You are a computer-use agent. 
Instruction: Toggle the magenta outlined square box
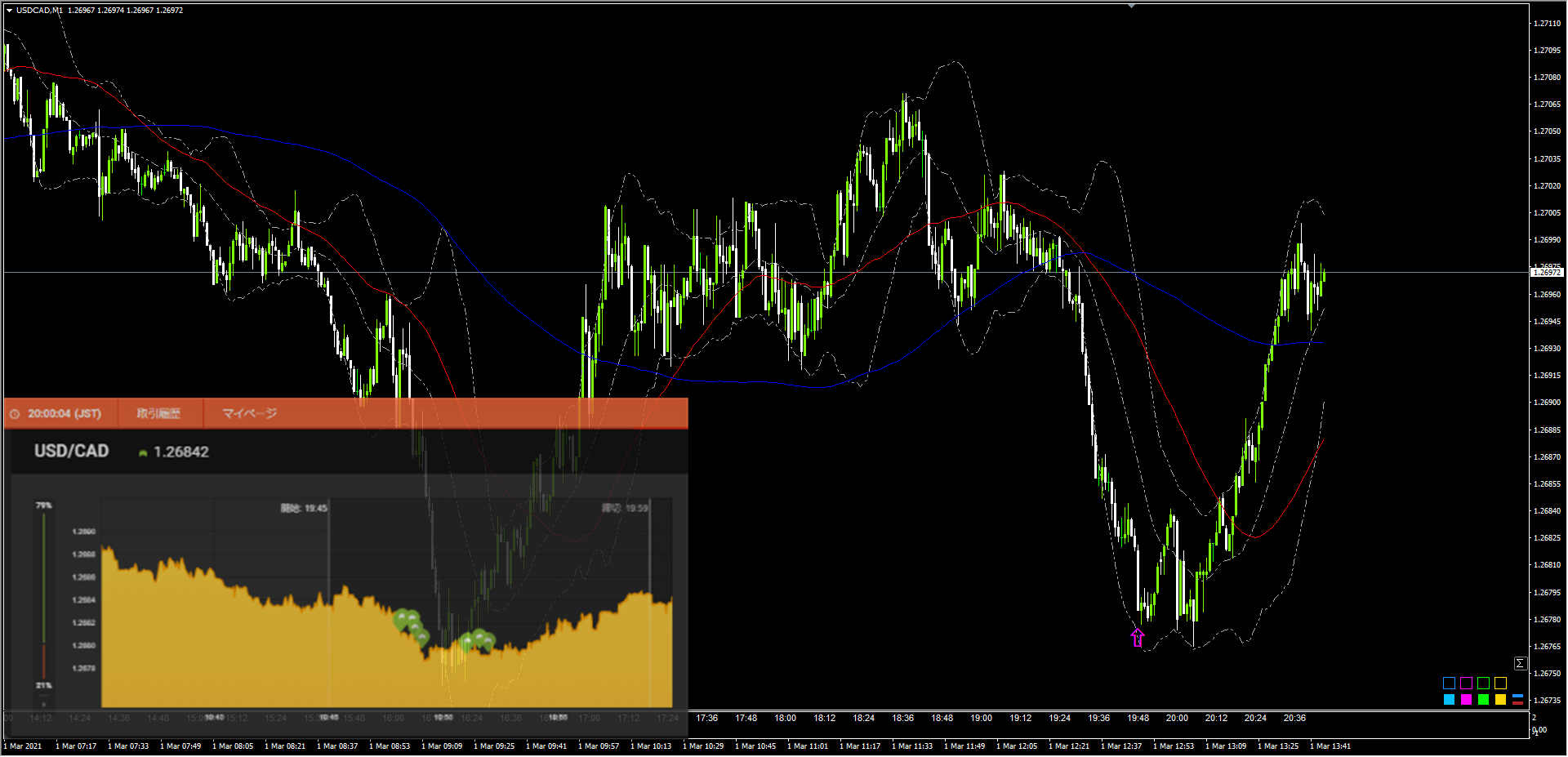pyautogui.click(x=1466, y=683)
